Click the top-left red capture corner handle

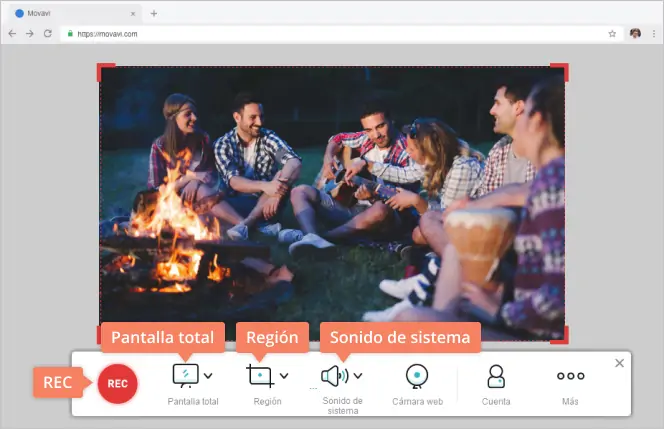click(x=104, y=70)
